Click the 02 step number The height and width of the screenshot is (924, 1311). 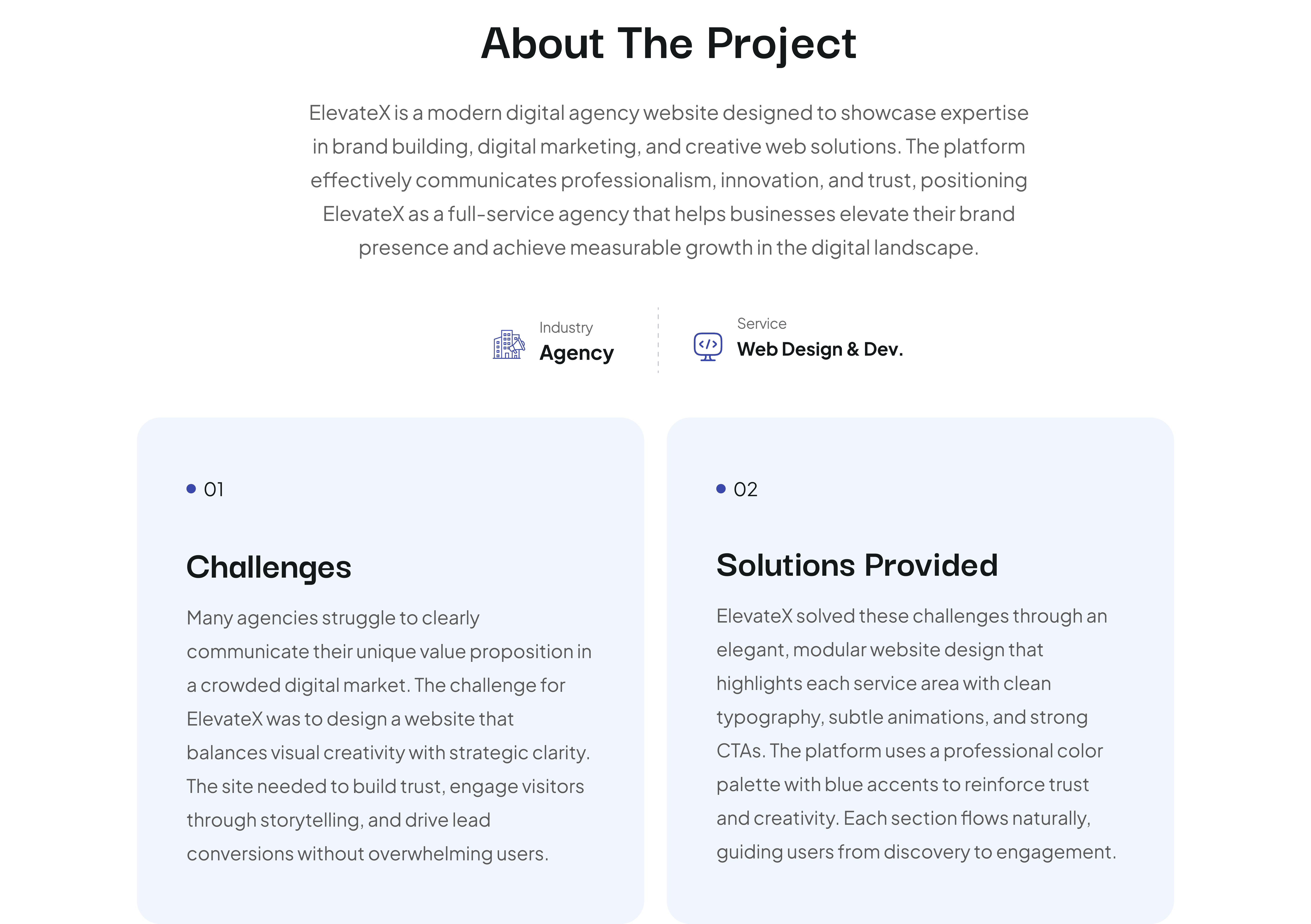[745, 489]
